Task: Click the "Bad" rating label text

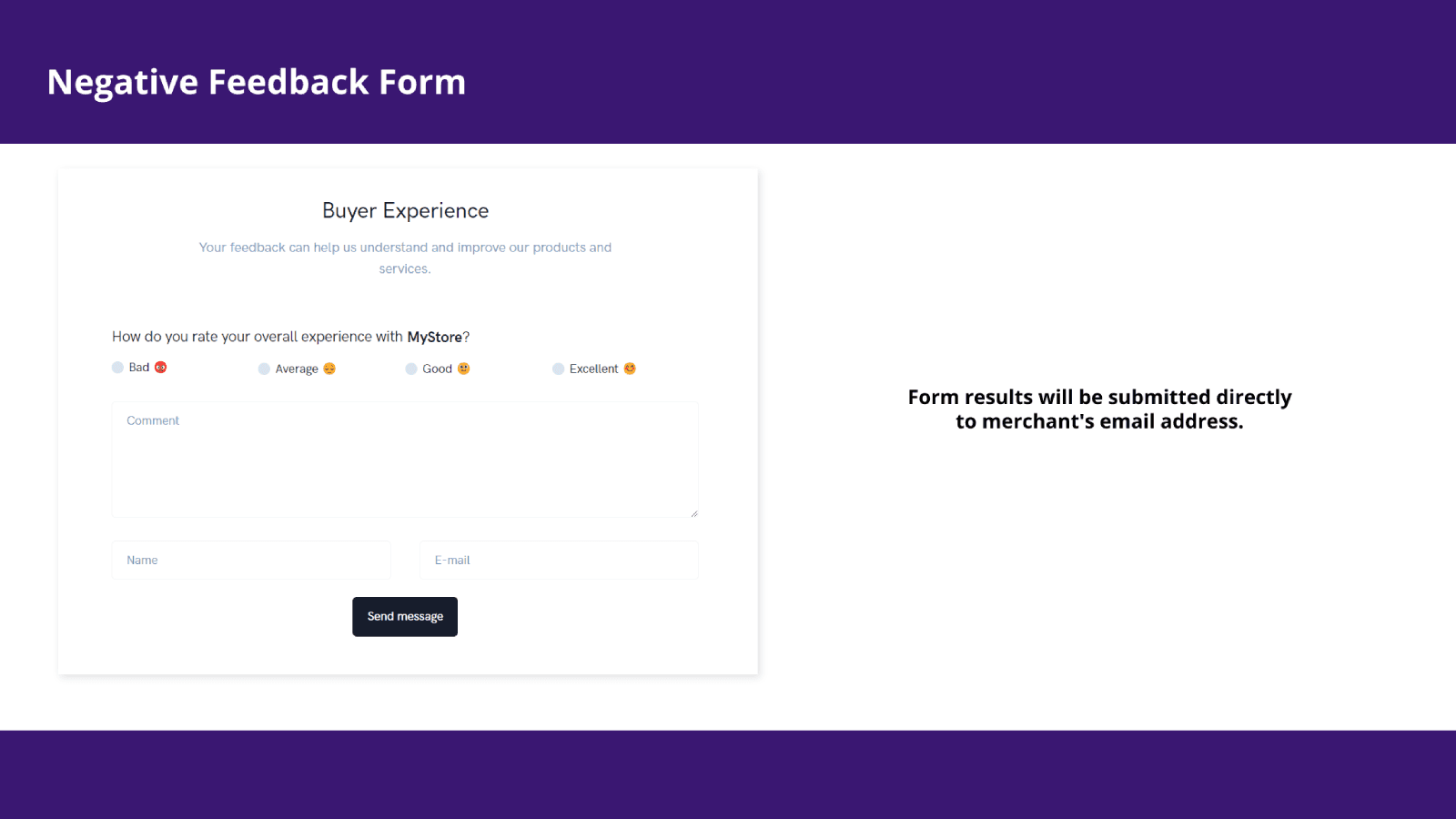Action: pyautogui.click(x=138, y=368)
